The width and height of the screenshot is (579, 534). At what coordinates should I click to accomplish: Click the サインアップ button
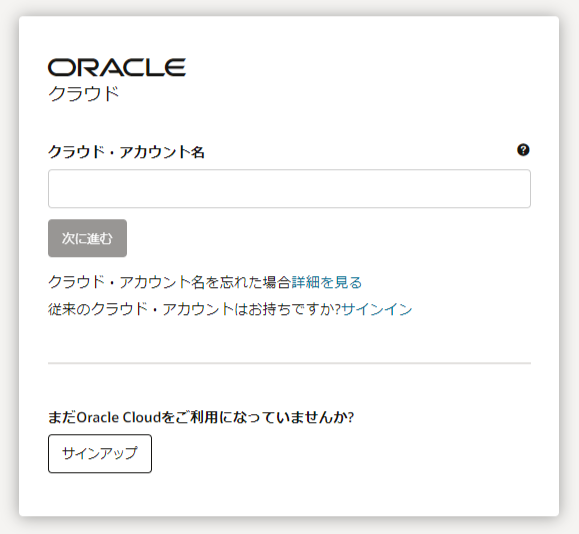pos(100,453)
